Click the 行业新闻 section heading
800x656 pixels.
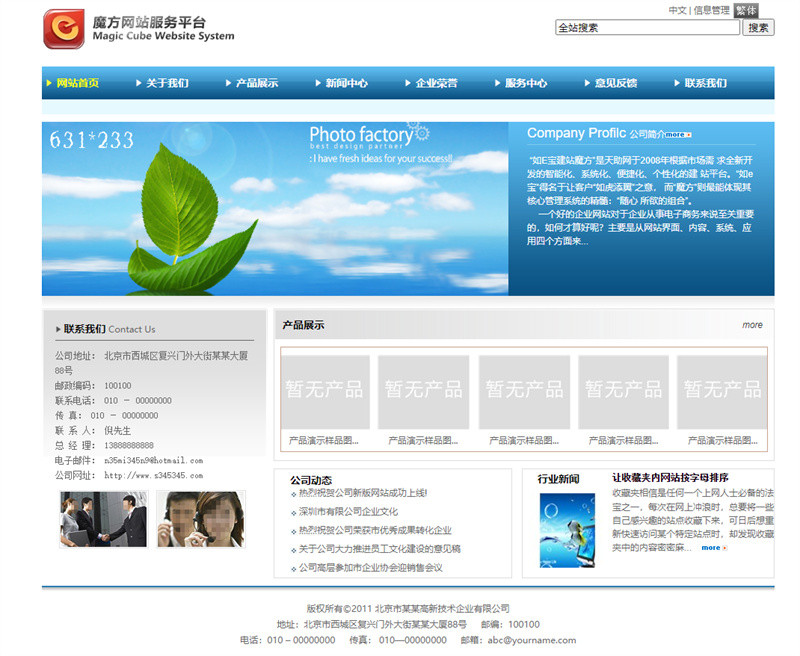(558, 478)
